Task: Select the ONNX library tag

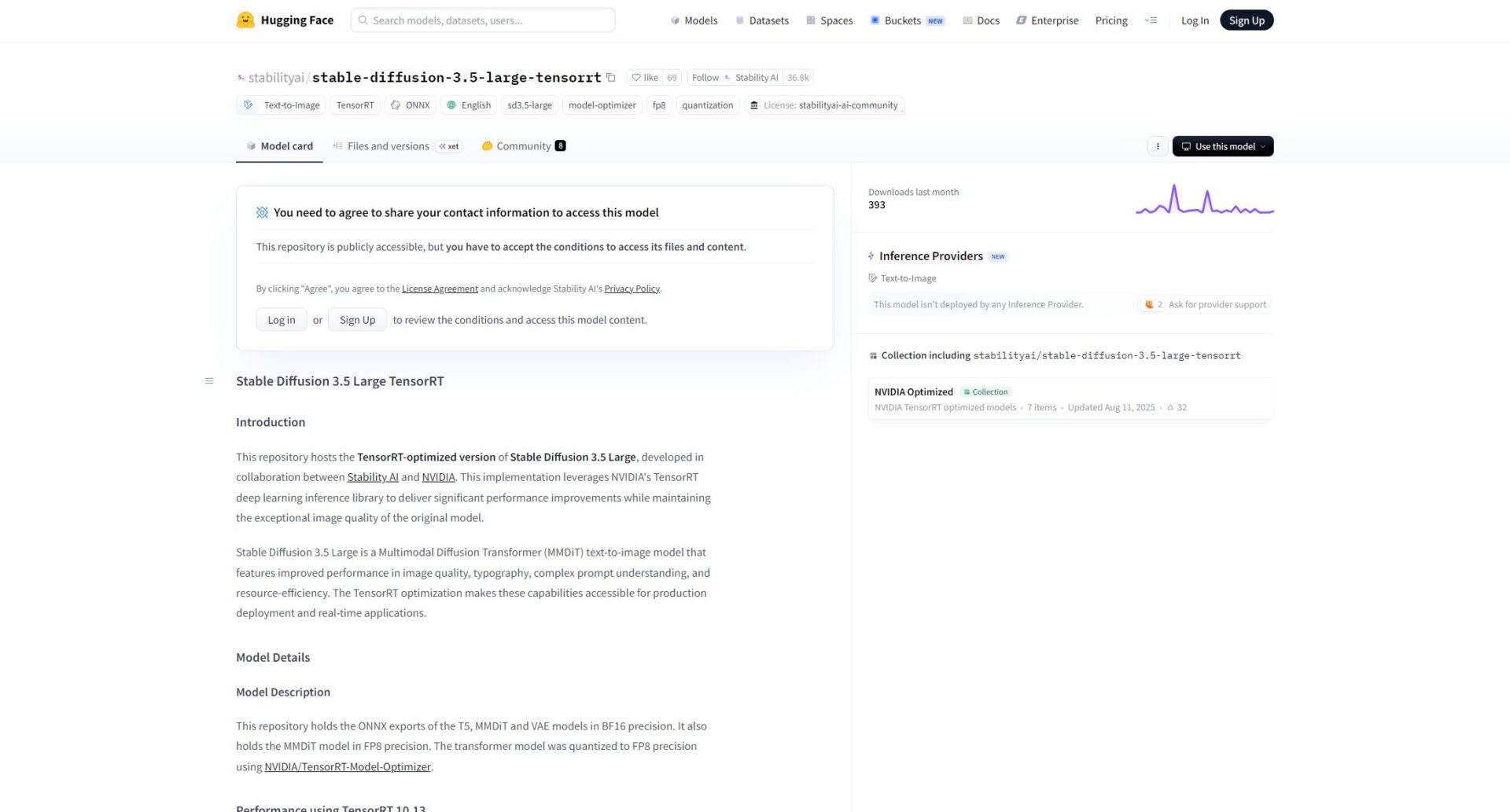Action: coord(411,105)
